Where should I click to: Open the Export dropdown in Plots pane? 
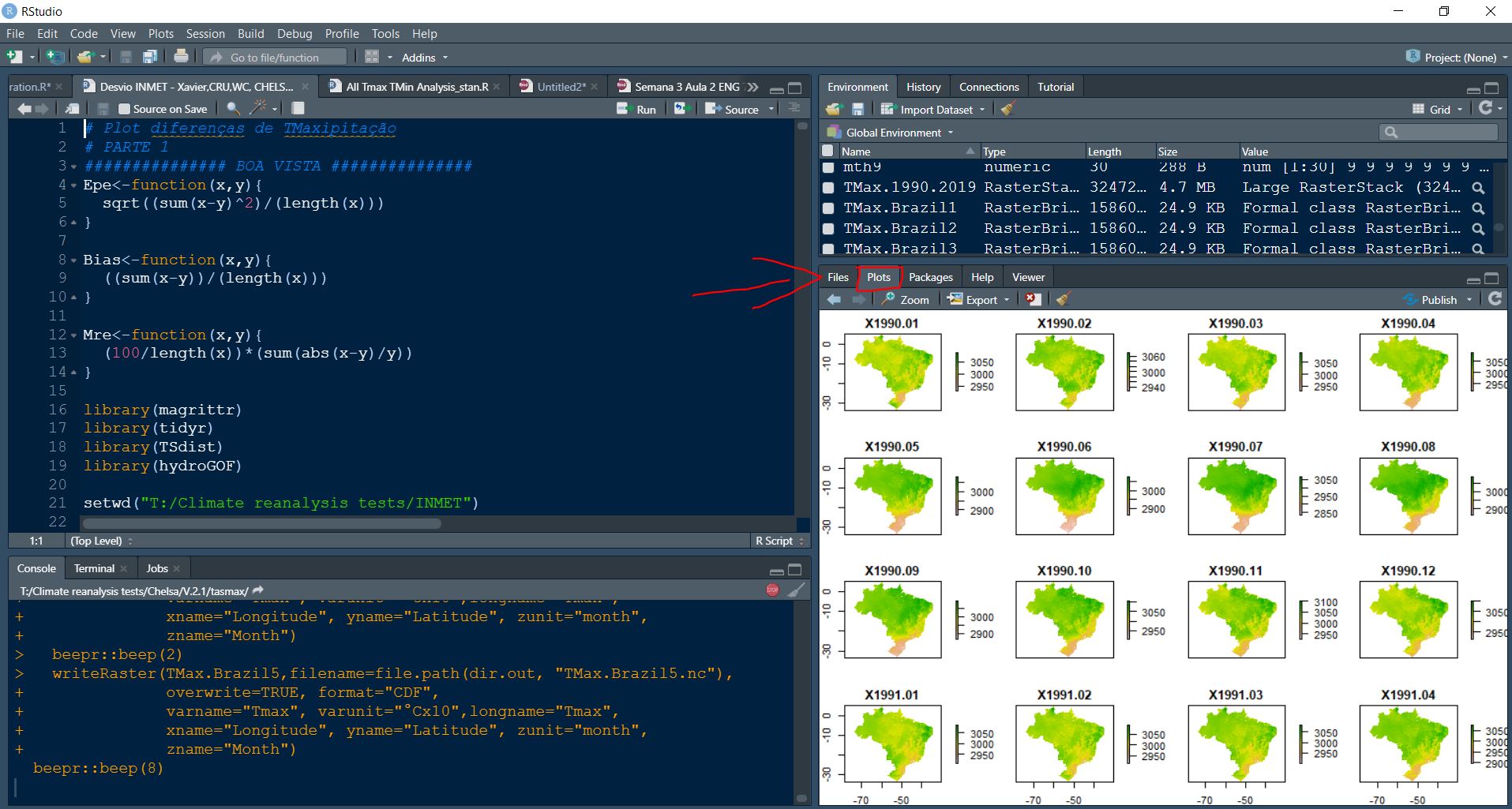pos(978,299)
